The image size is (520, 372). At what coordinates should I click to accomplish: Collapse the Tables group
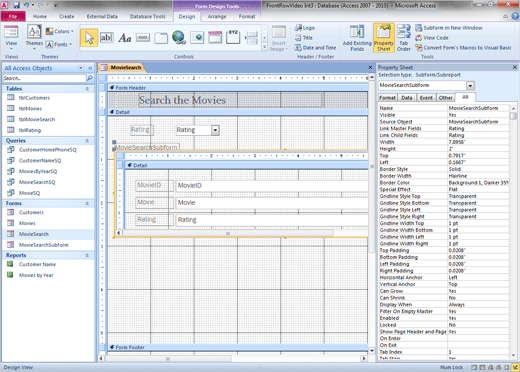87,89
